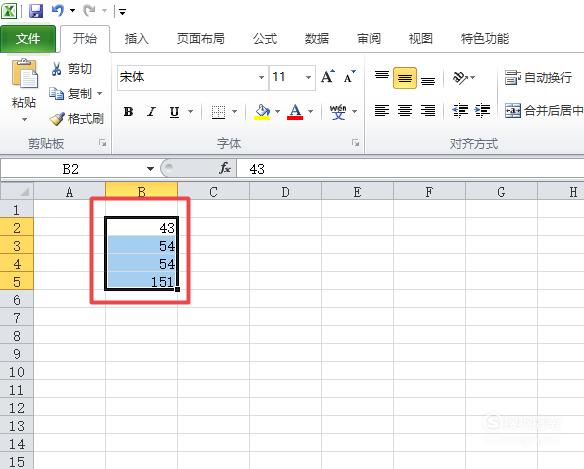
Task: Switch to the 开始 (Home) tab
Action: (85, 38)
